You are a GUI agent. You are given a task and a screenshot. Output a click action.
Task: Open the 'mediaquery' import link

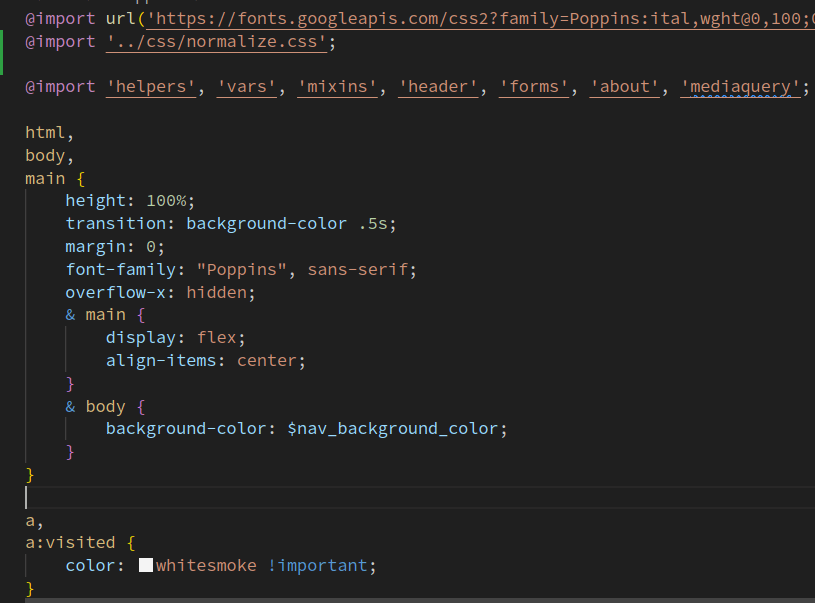pos(741,87)
